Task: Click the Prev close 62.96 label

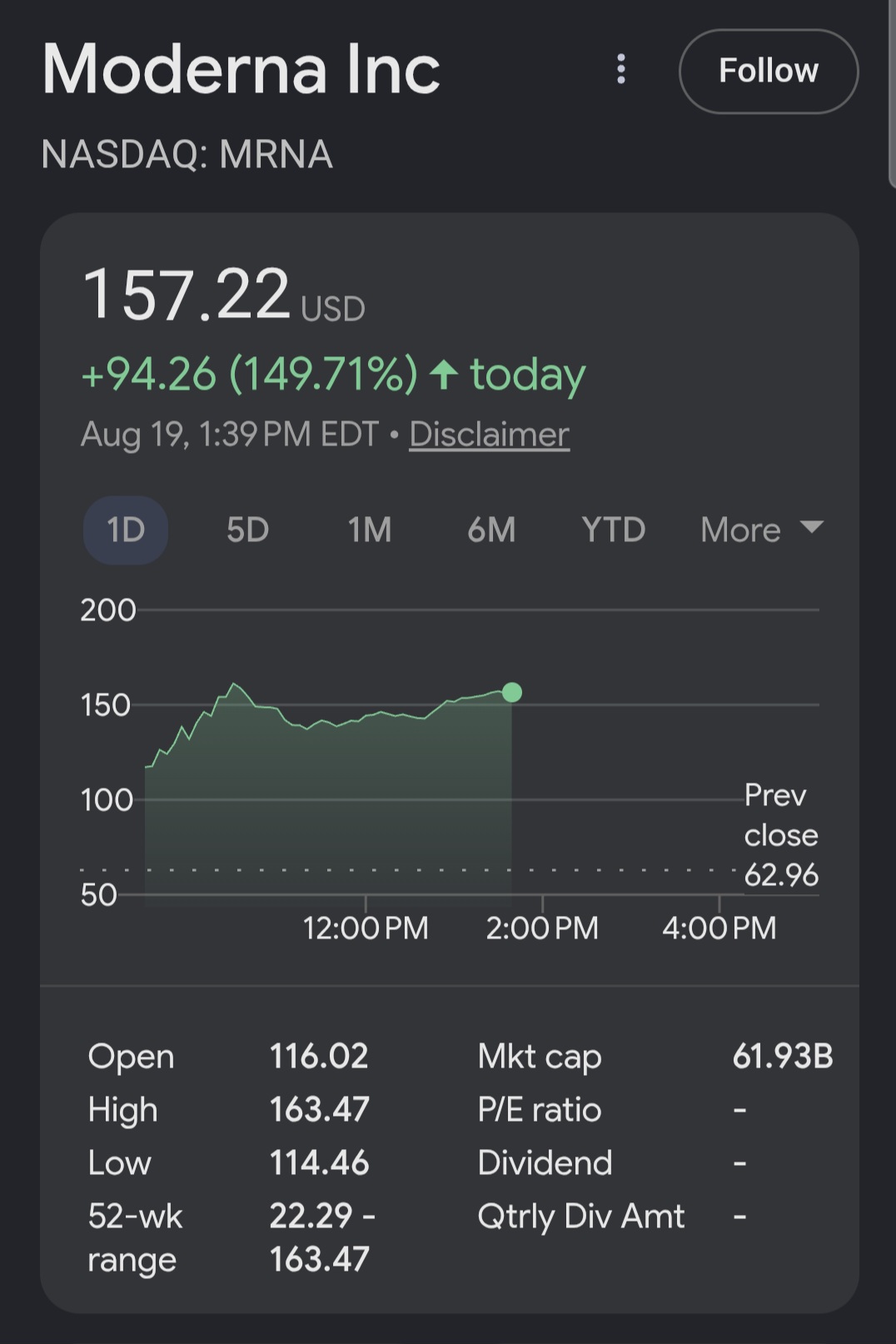Action: (x=781, y=834)
